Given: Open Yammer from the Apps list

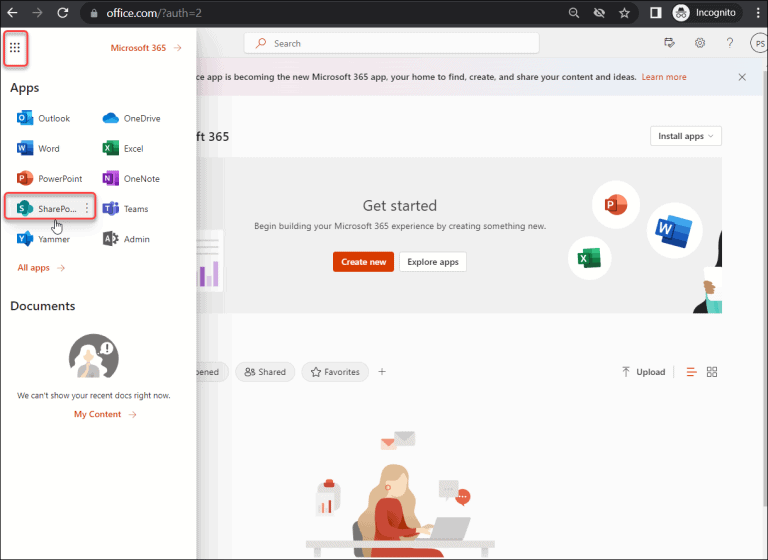Looking at the screenshot, I should click(43, 239).
